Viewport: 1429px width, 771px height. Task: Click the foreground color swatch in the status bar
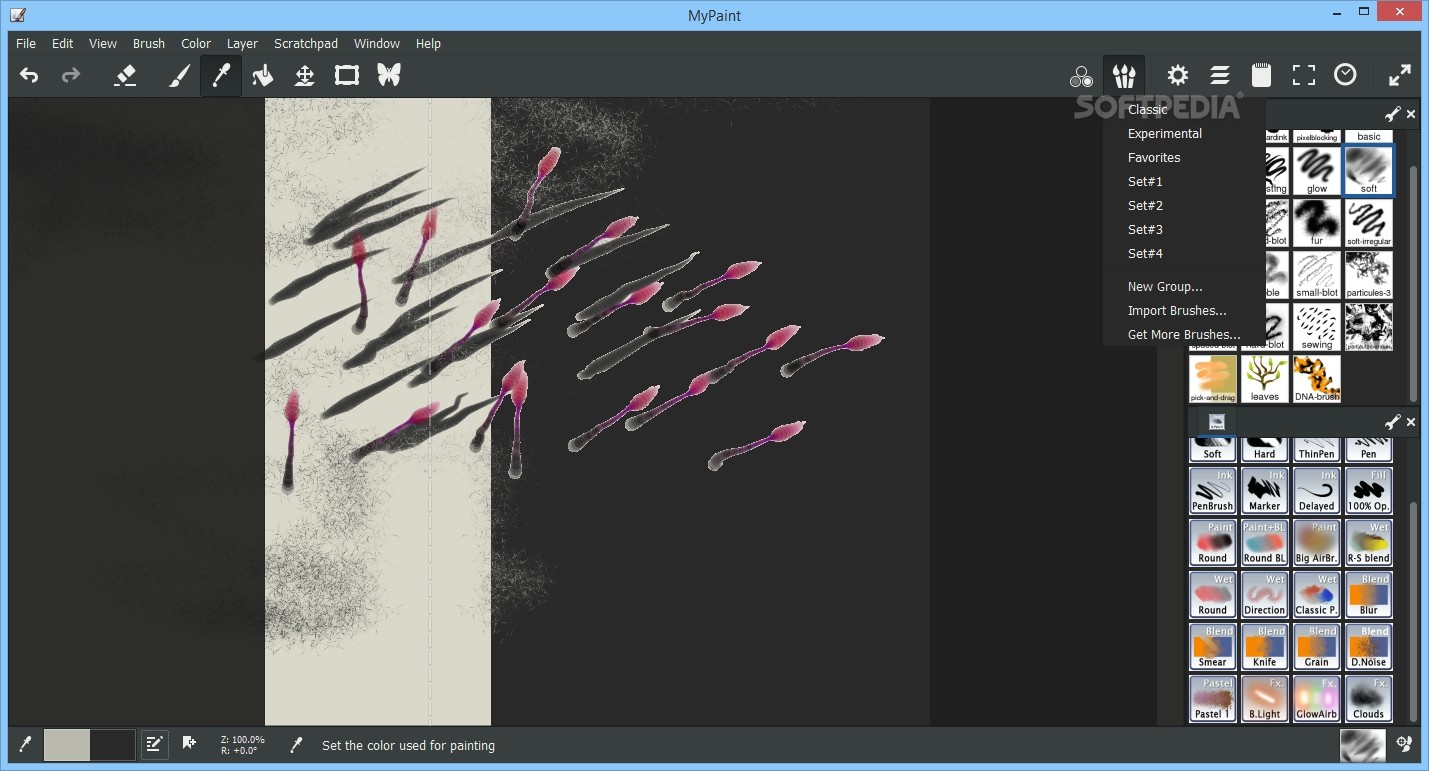(68, 745)
